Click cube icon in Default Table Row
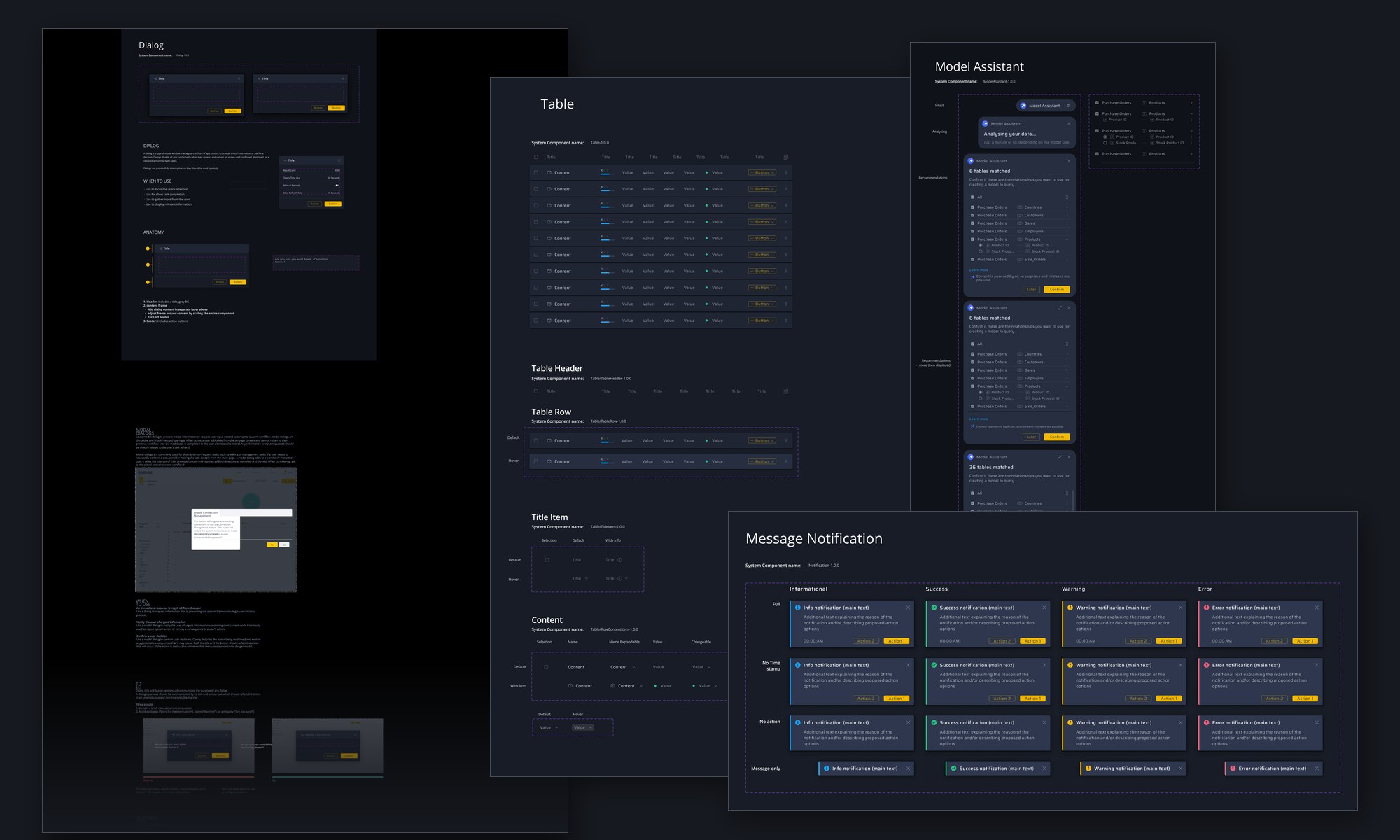This screenshot has height=840, width=1400. click(x=549, y=441)
